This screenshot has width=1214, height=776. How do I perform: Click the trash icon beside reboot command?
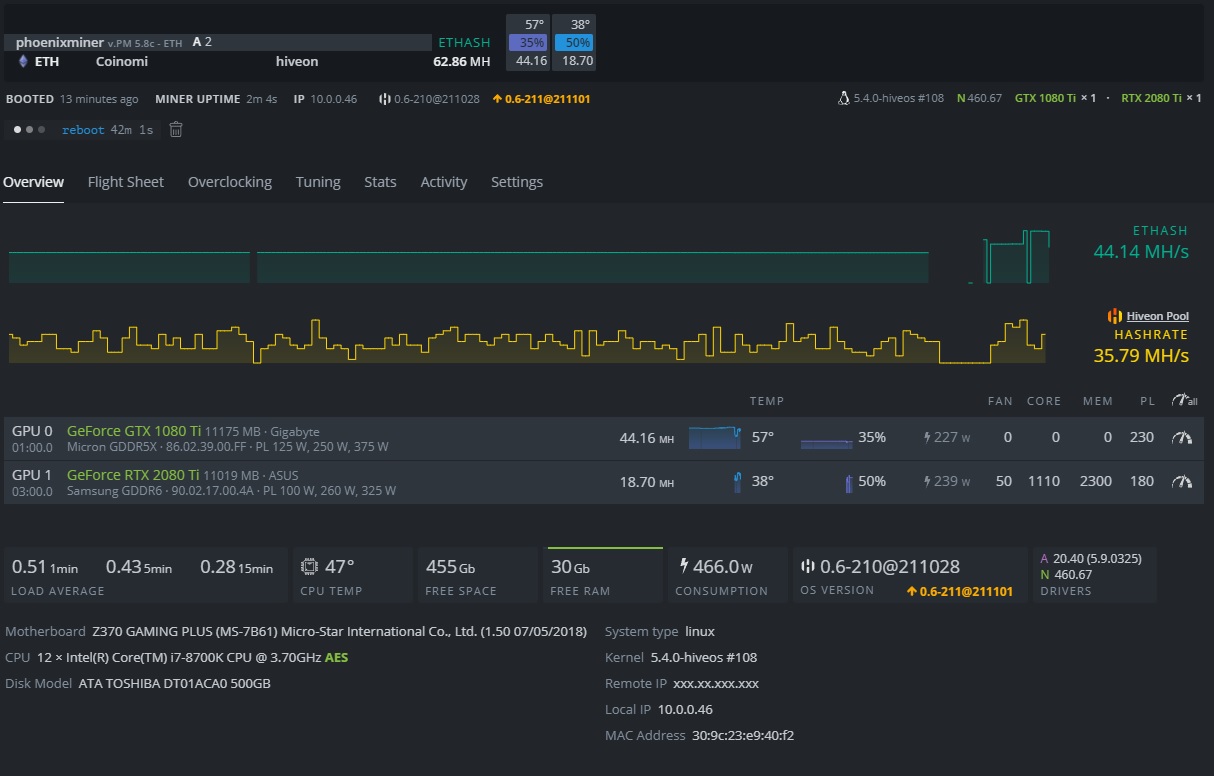click(x=176, y=129)
